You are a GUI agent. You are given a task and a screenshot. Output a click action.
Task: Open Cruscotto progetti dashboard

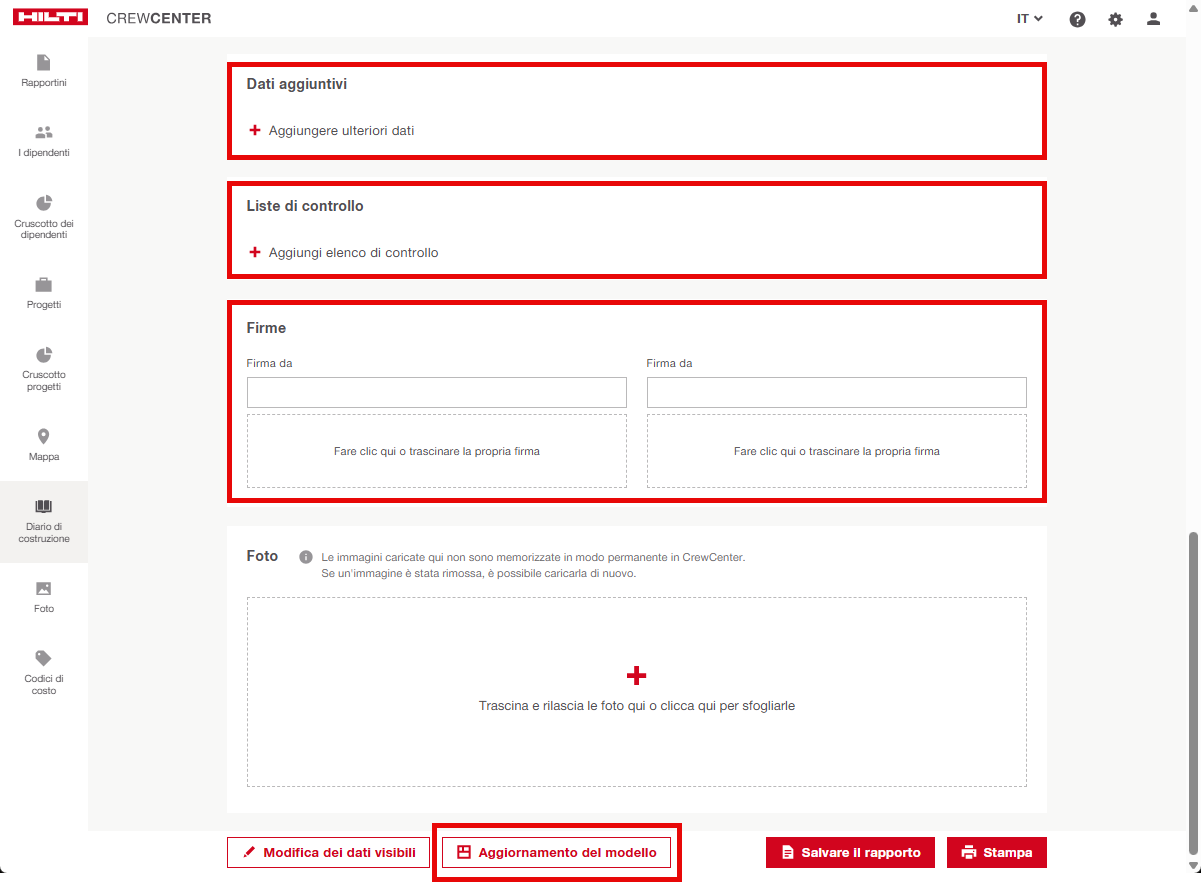click(44, 368)
